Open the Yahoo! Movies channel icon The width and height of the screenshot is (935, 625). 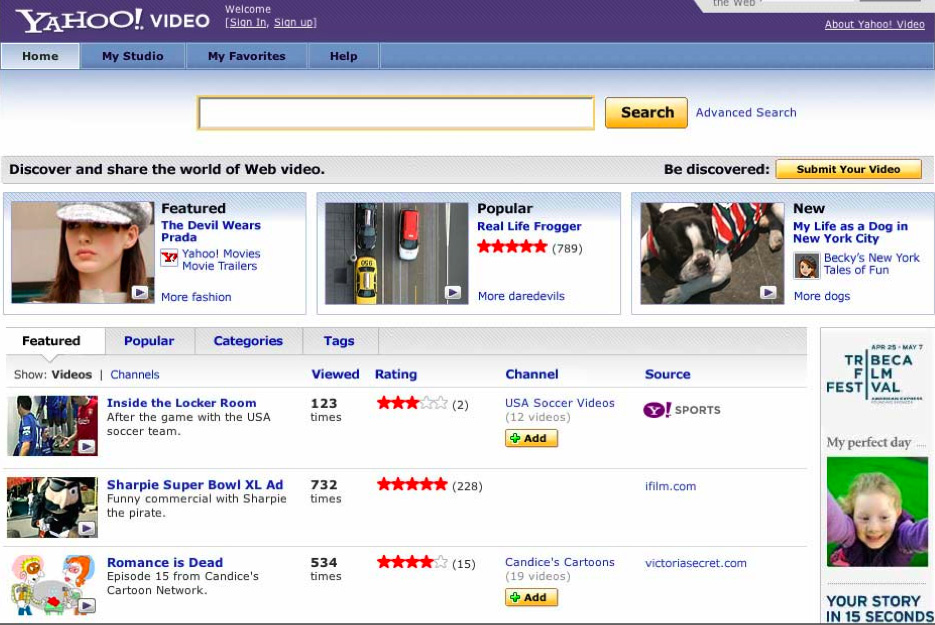point(169,258)
